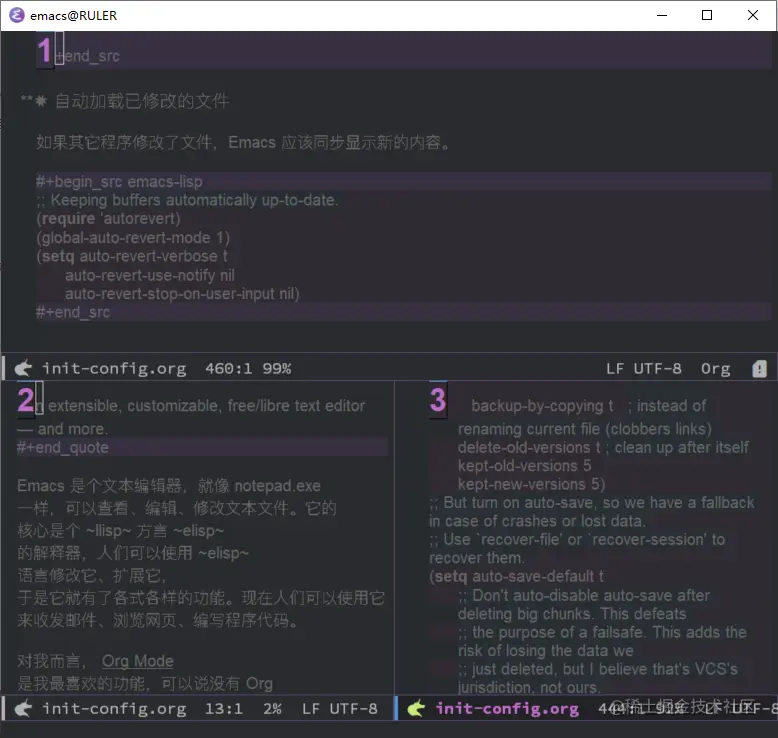The width and height of the screenshot is (778, 738).
Task: Click LF UTF-8 encoding next to Org
Action: (x=644, y=369)
